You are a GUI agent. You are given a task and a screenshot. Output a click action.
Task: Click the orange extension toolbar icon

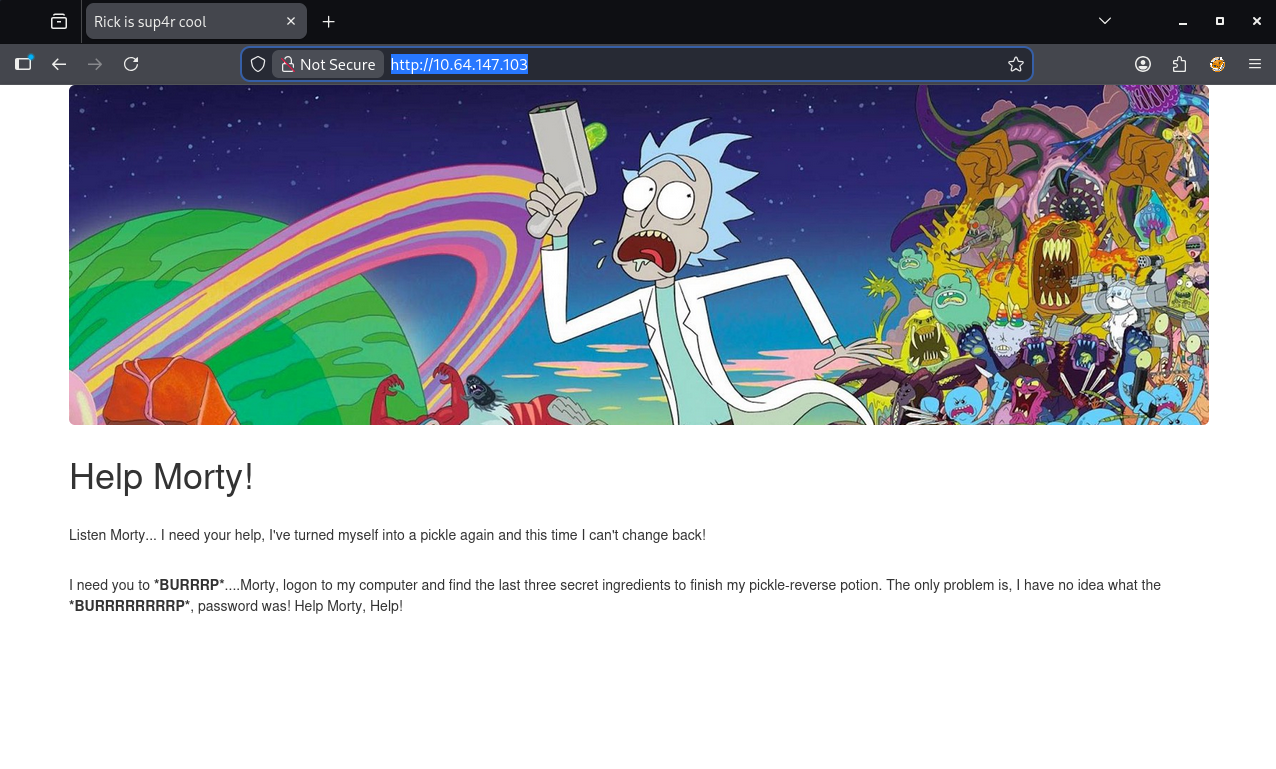pyautogui.click(x=1217, y=64)
